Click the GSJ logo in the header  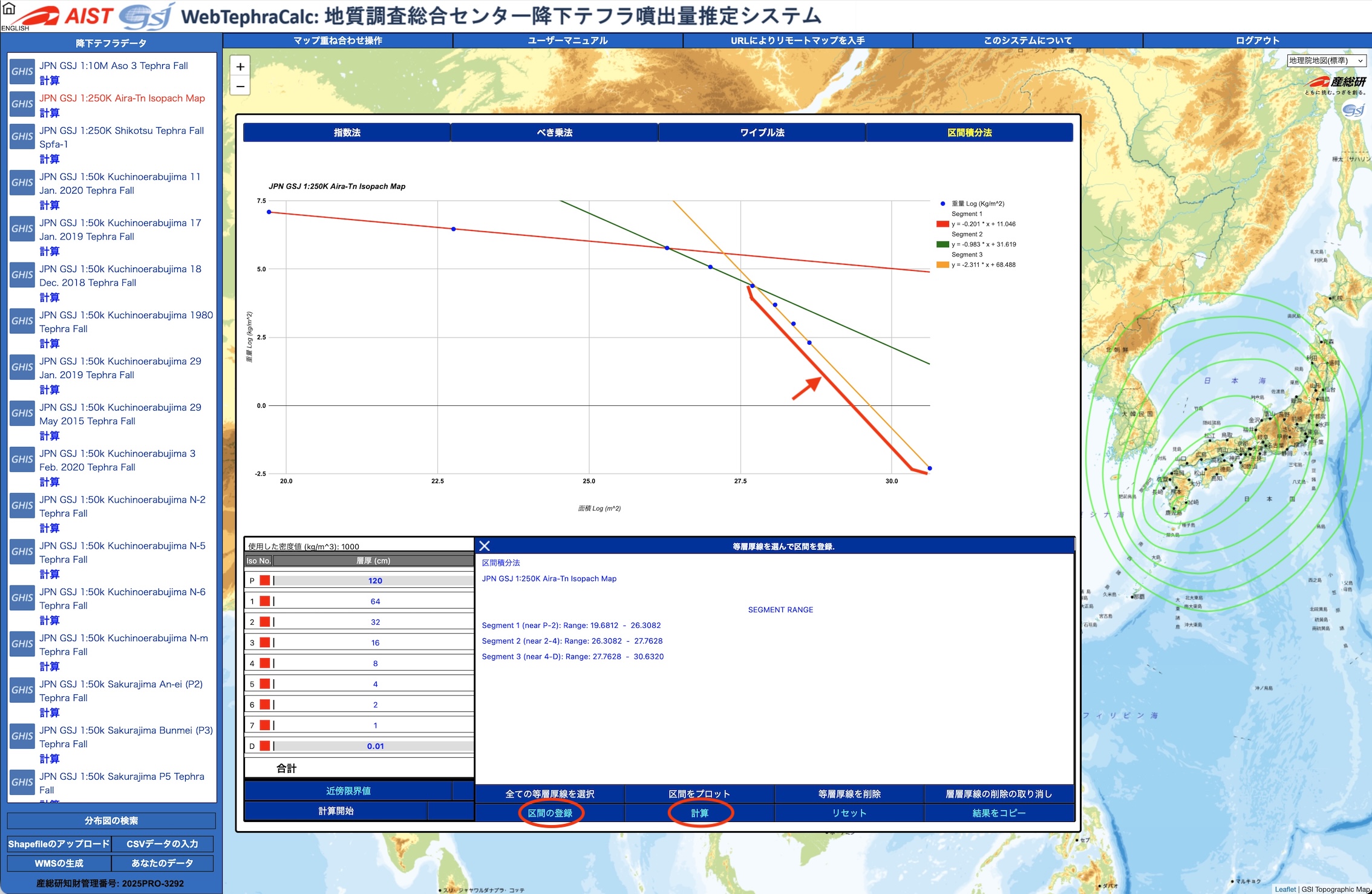point(146,16)
